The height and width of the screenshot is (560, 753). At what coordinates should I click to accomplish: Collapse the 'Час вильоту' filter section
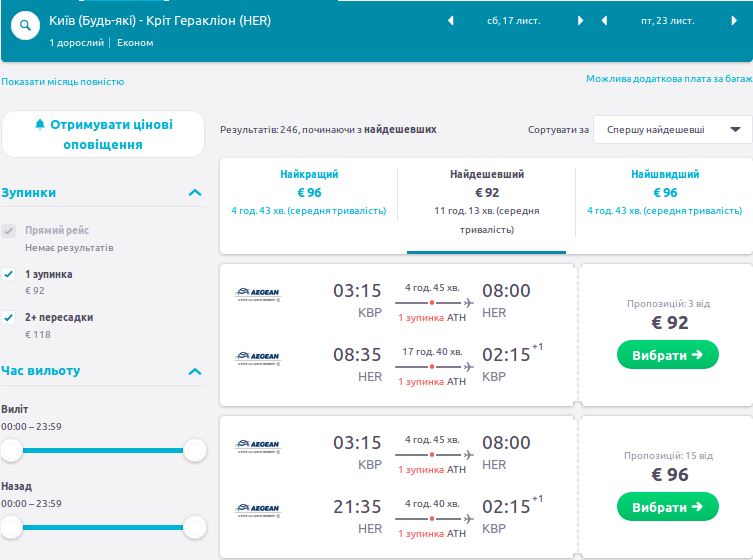pos(195,372)
